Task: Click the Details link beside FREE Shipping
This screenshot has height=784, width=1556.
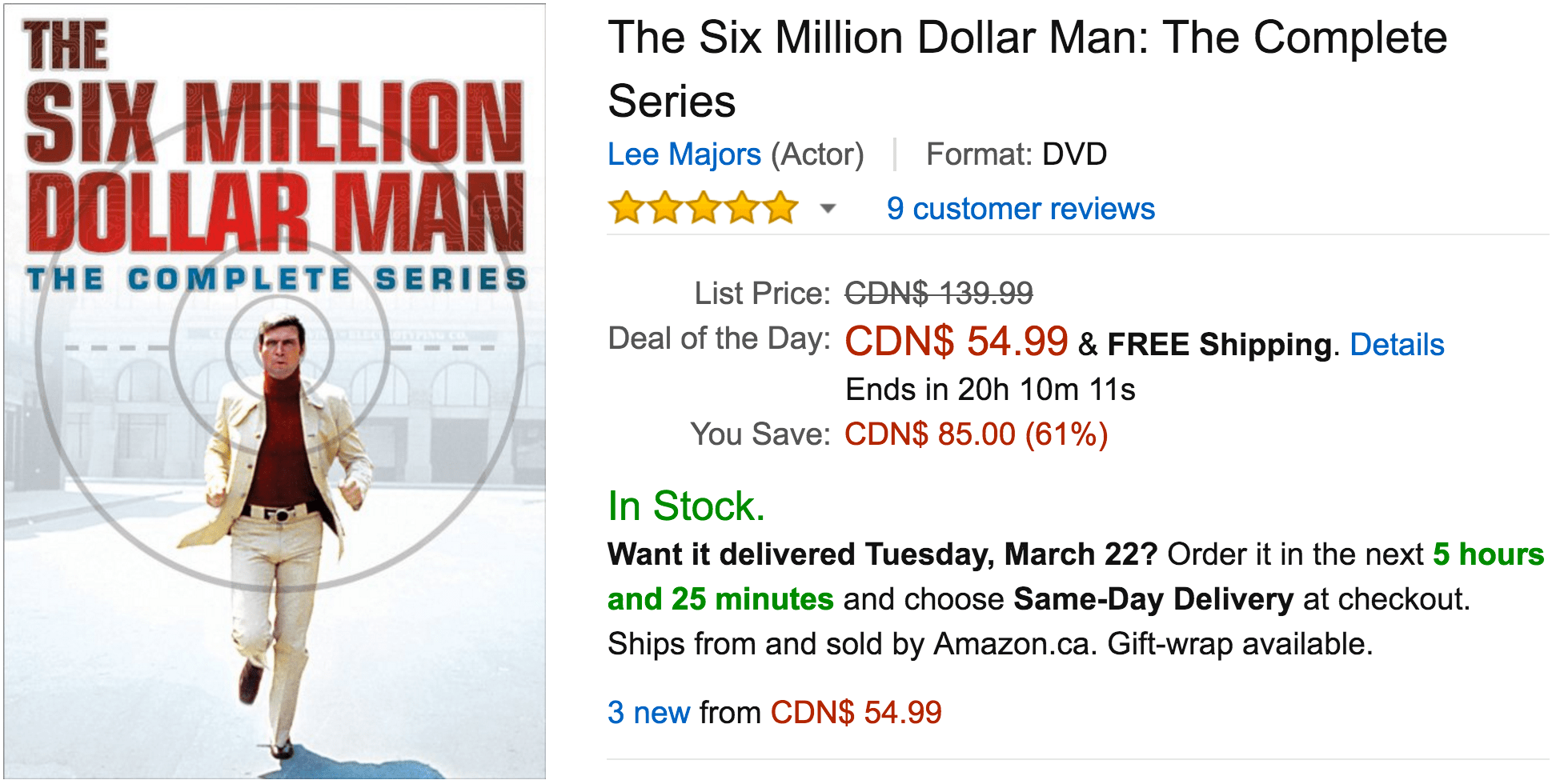Action: [x=1396, y=344]
